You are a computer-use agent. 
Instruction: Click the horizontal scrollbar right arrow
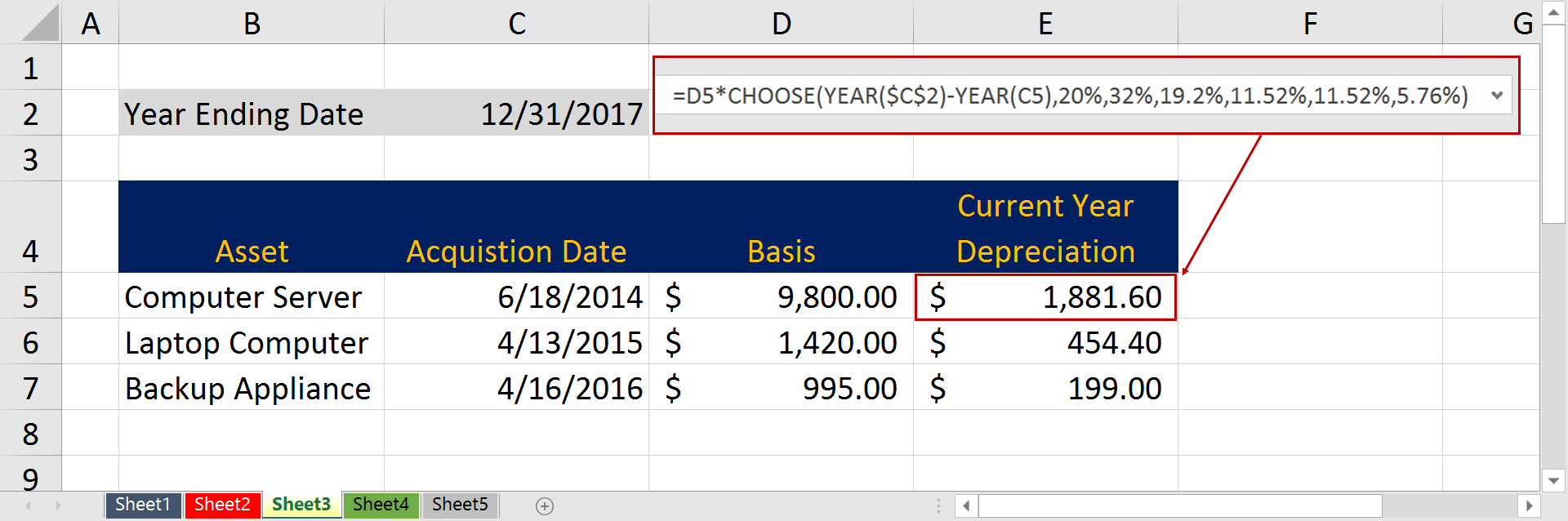1529,505
